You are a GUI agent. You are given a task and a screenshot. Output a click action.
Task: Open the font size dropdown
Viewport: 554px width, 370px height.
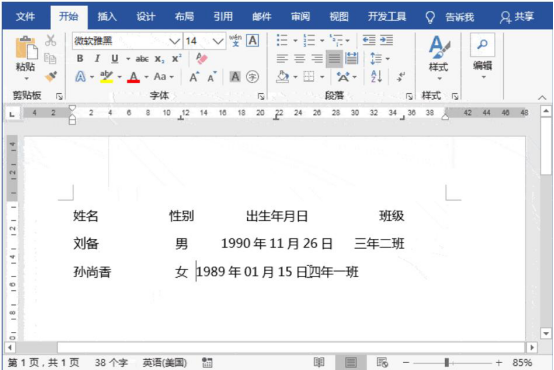click(x=218, y=41)
